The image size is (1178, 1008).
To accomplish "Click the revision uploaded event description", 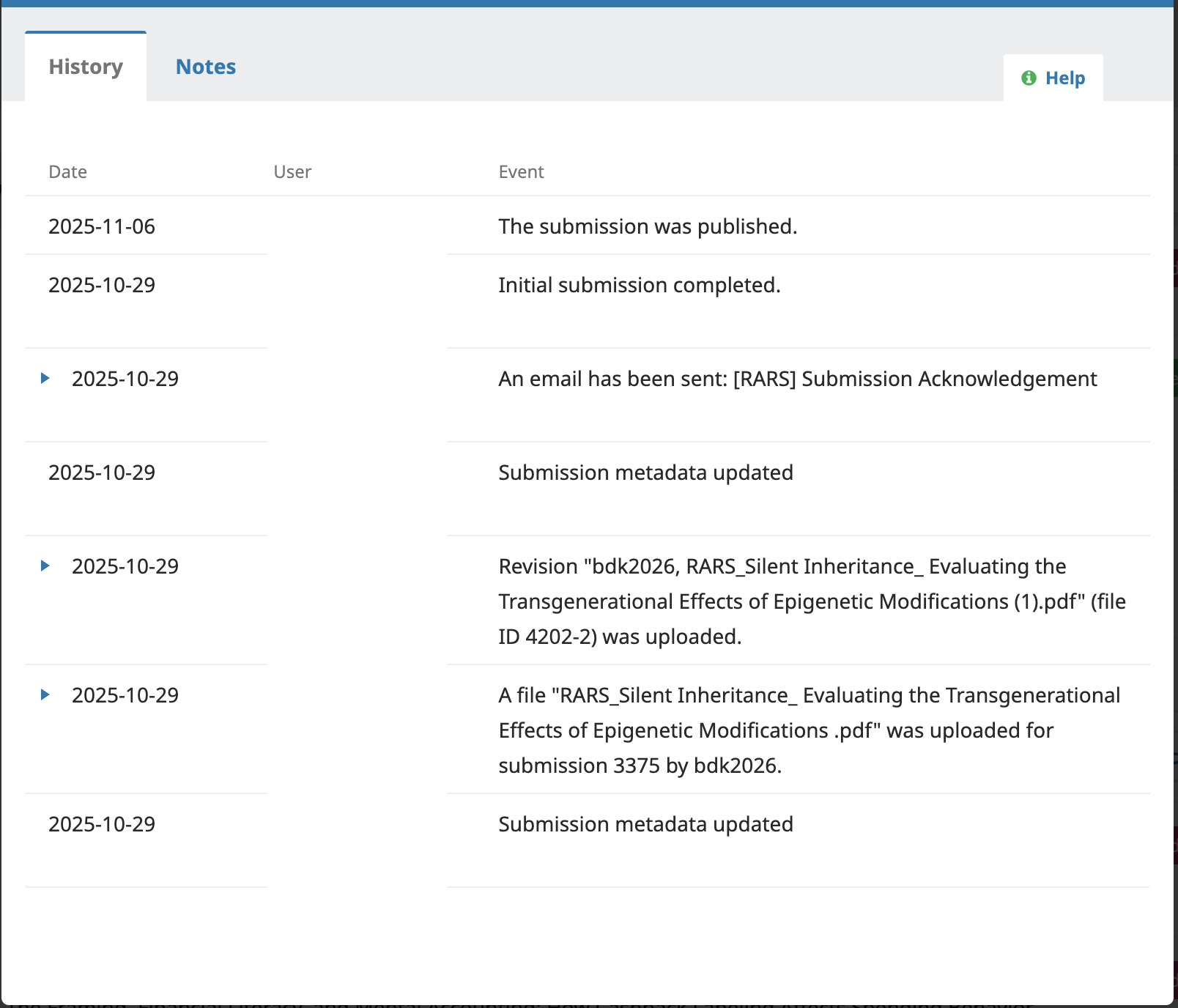I will pos(812,601).
